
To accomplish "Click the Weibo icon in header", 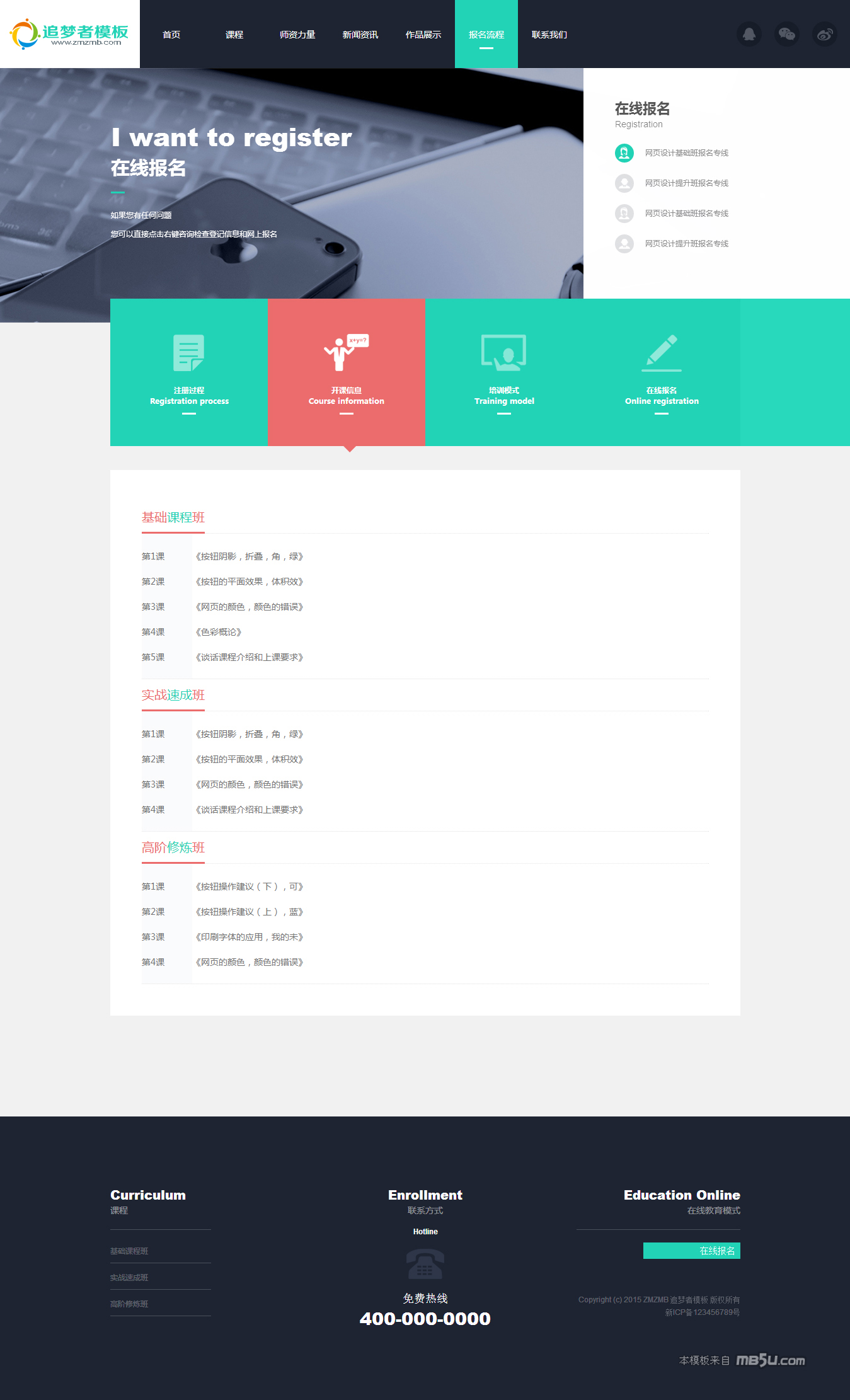I will (x=824, y=34).
